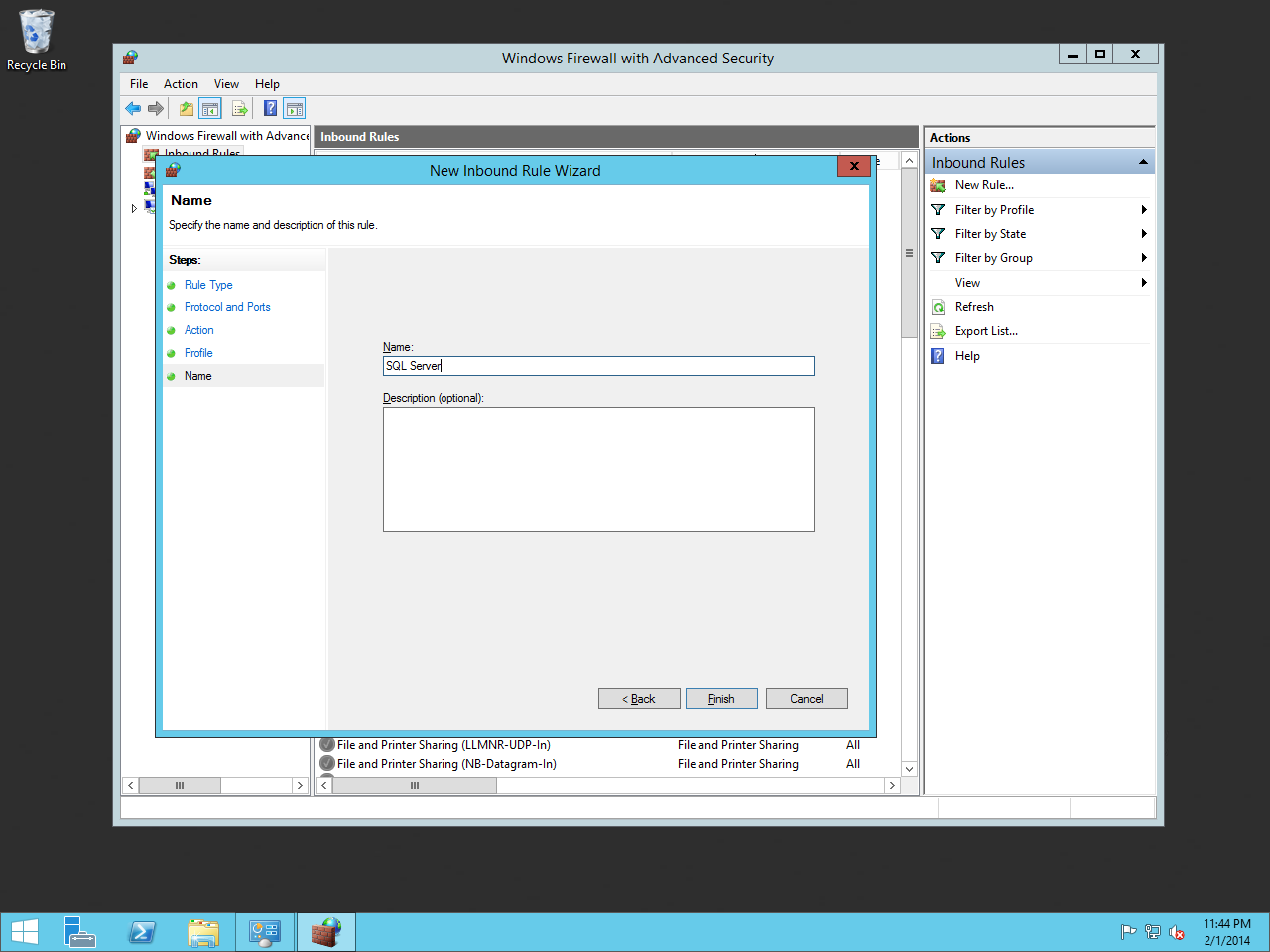The image size is (1270, 952).
Task: Click the rule list vertical scrollbar thumb
Action: point(909,253)
